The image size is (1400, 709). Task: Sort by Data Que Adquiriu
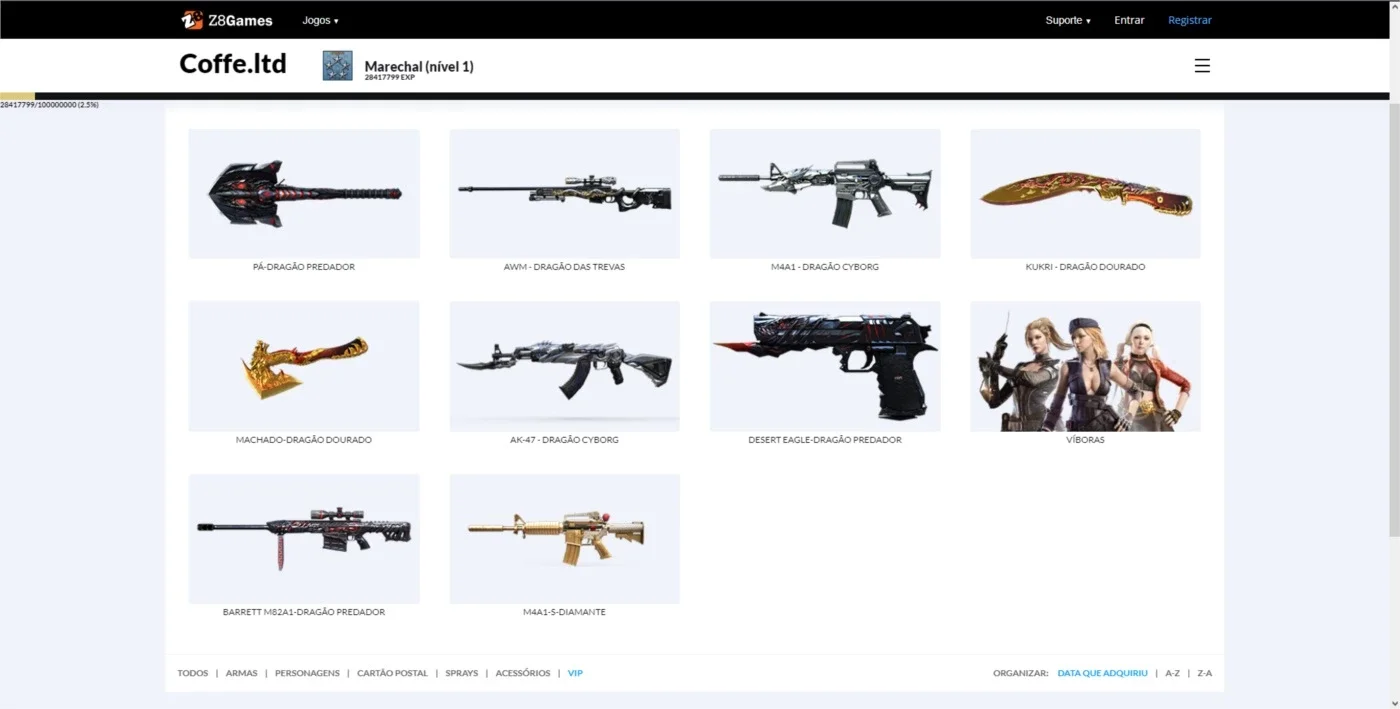click(x=1103, y=673)
